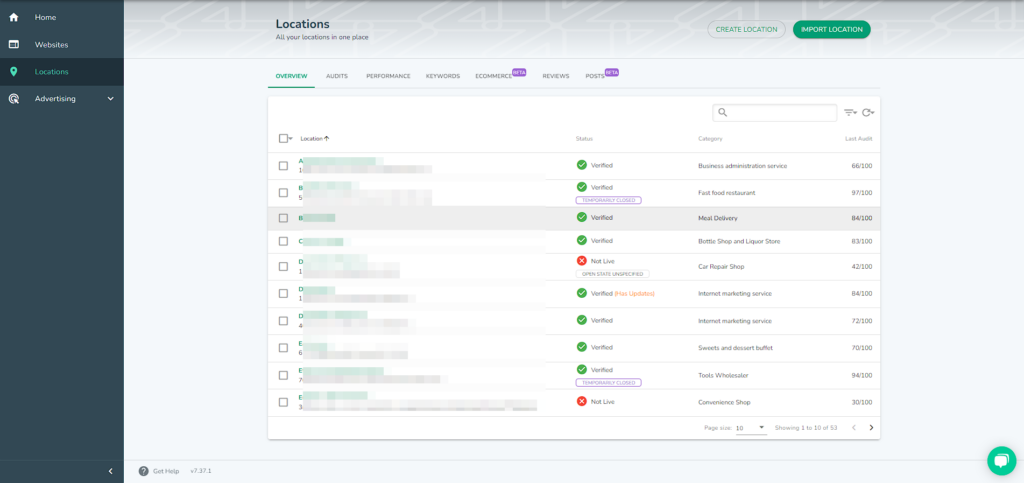Click into the locations search field
Viewport: 1024px width, 483px height.
coord(775,112)
